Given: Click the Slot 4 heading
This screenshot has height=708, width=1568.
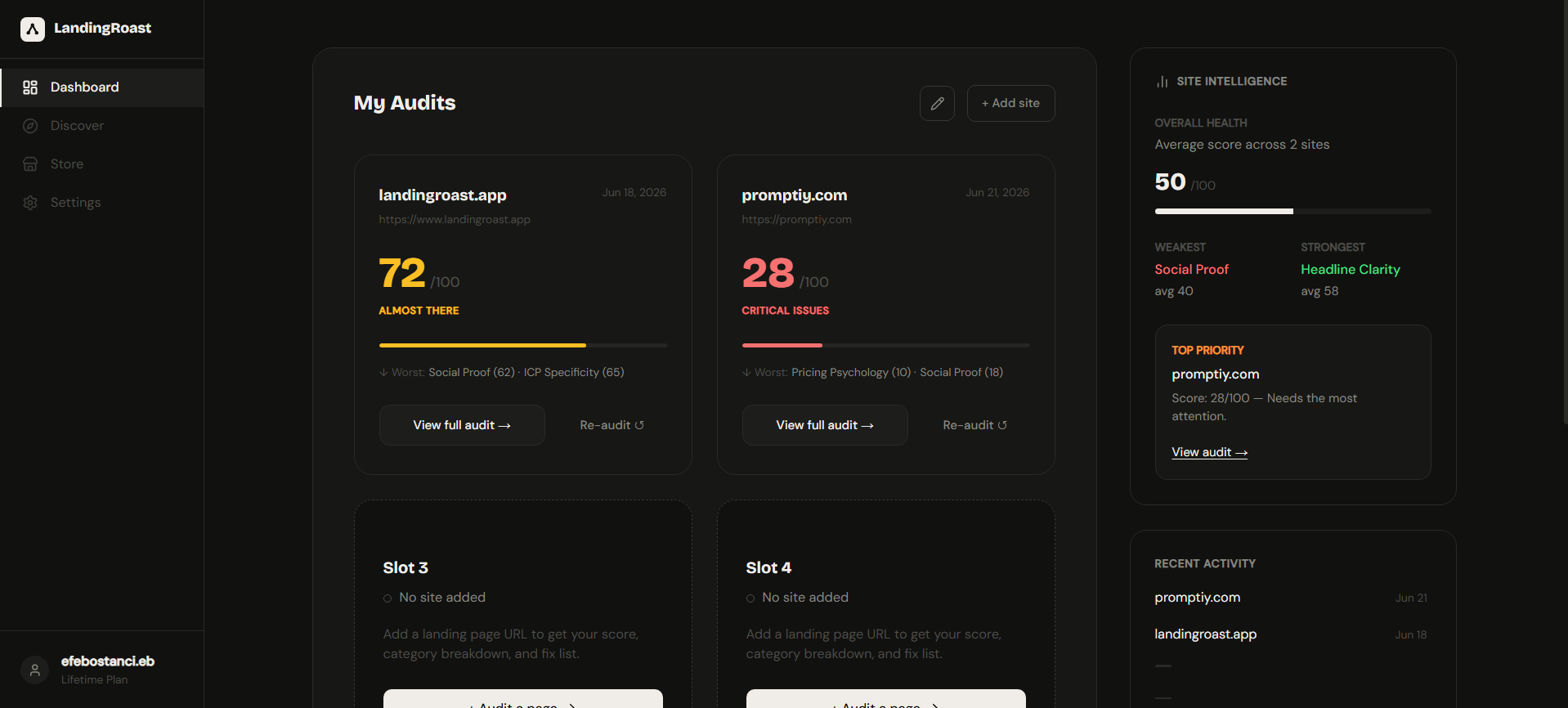Looking at the screenshot, I should point(768,568).
